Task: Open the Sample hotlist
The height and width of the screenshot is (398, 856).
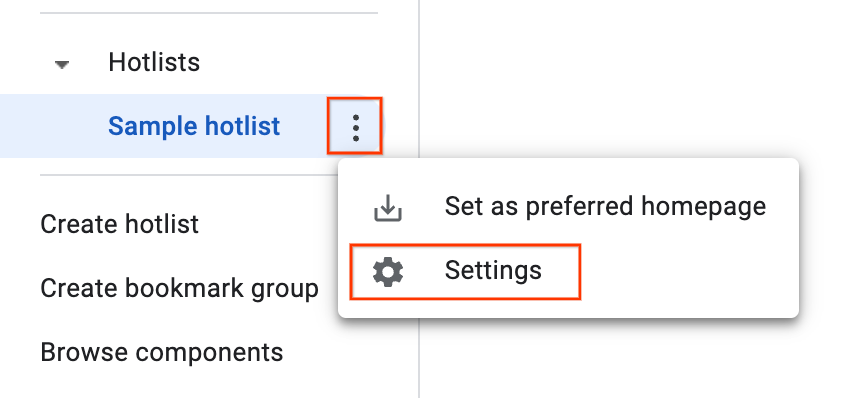Action: (194, 126)
